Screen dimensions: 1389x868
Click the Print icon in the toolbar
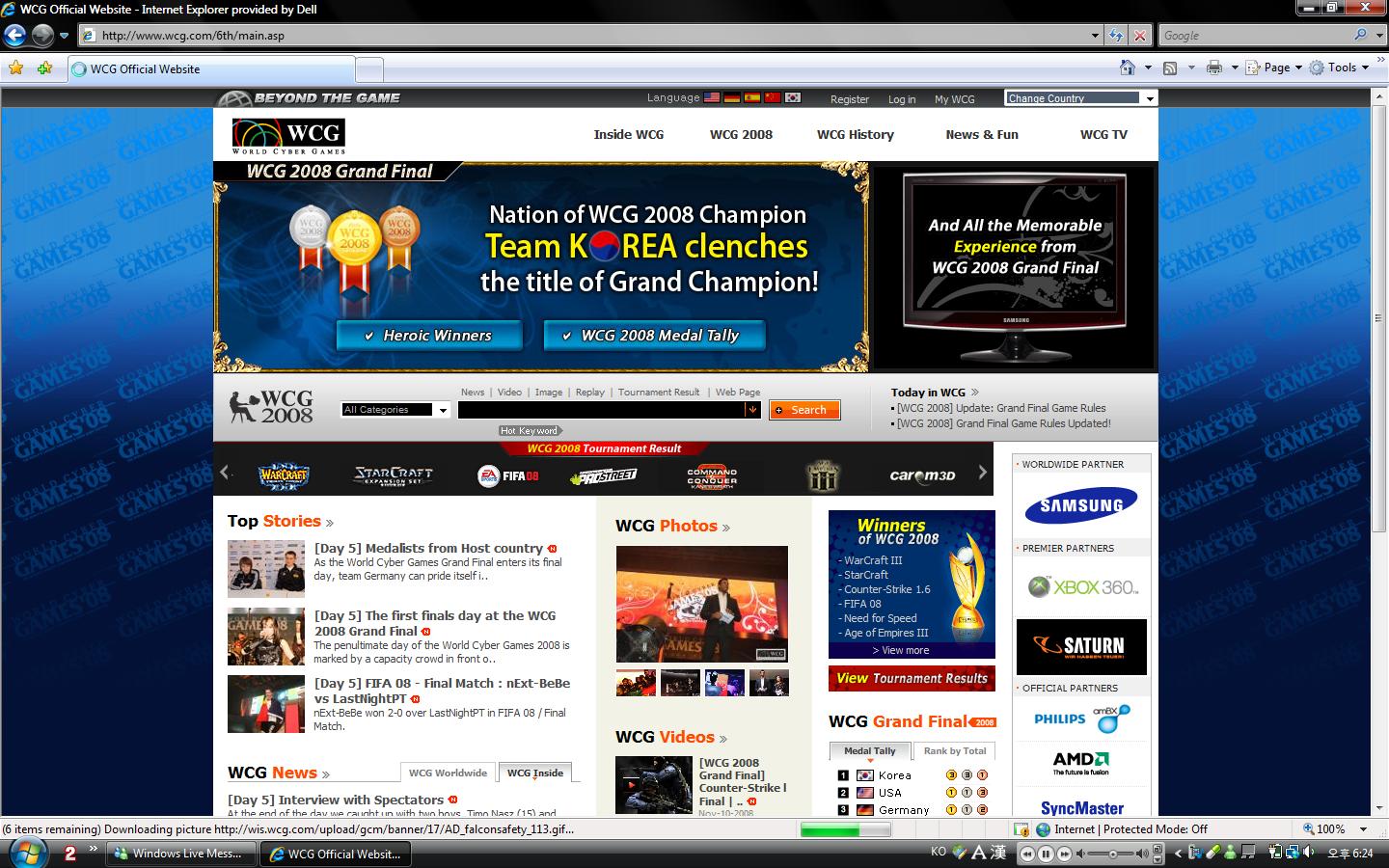tap(1214, 68)
